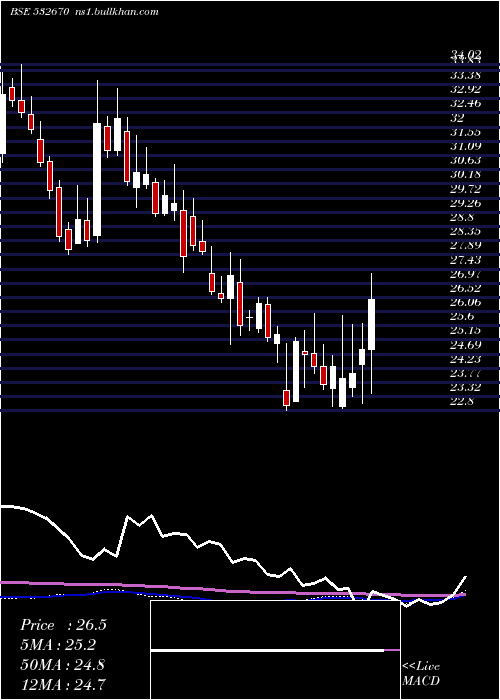500x700 pixels.
Task: Select the 33.38 price axis label
Action: coord(466,75)
